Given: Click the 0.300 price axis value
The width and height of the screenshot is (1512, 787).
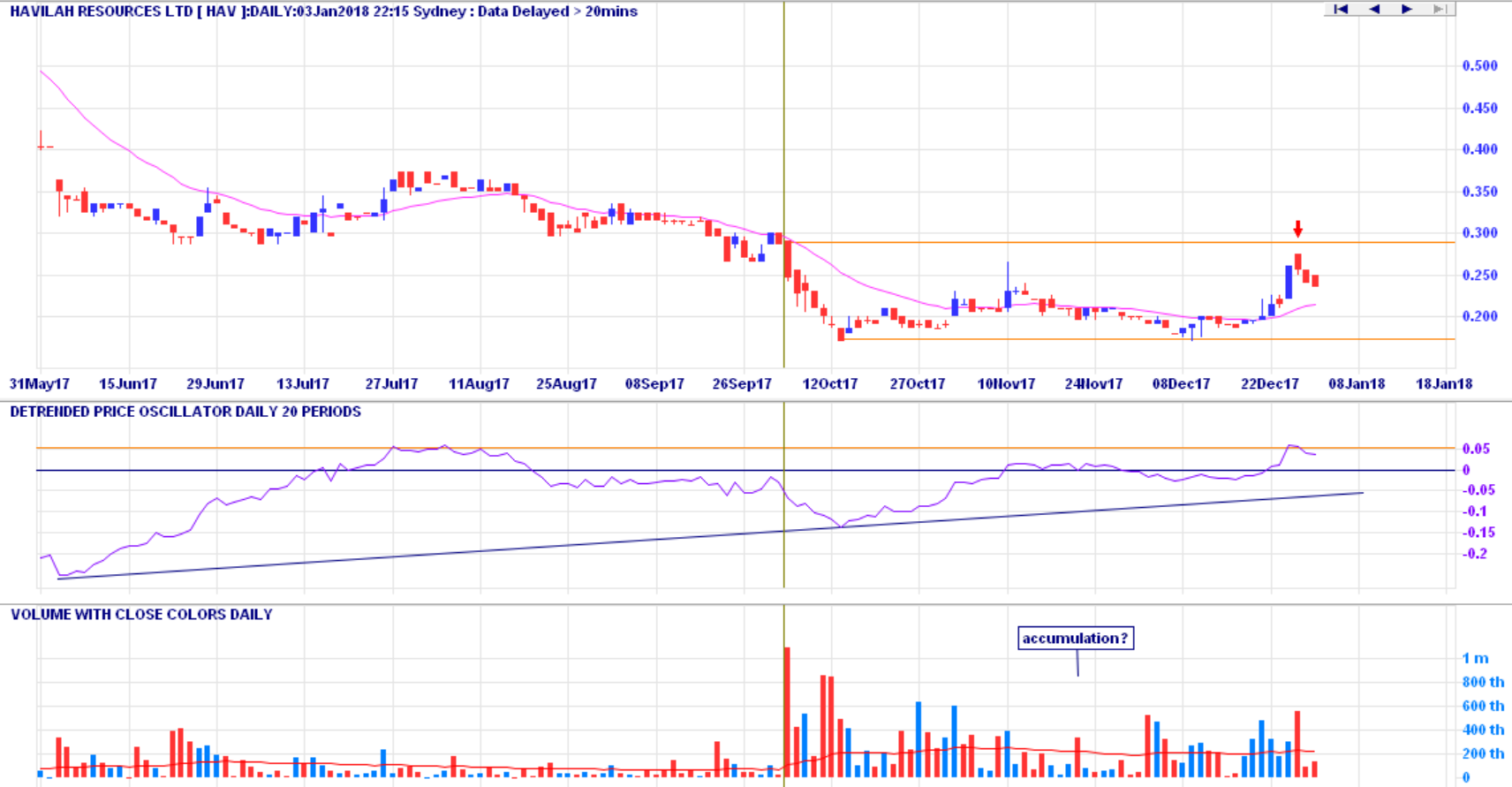Looking at the screenshot, I should [1479, 233].
